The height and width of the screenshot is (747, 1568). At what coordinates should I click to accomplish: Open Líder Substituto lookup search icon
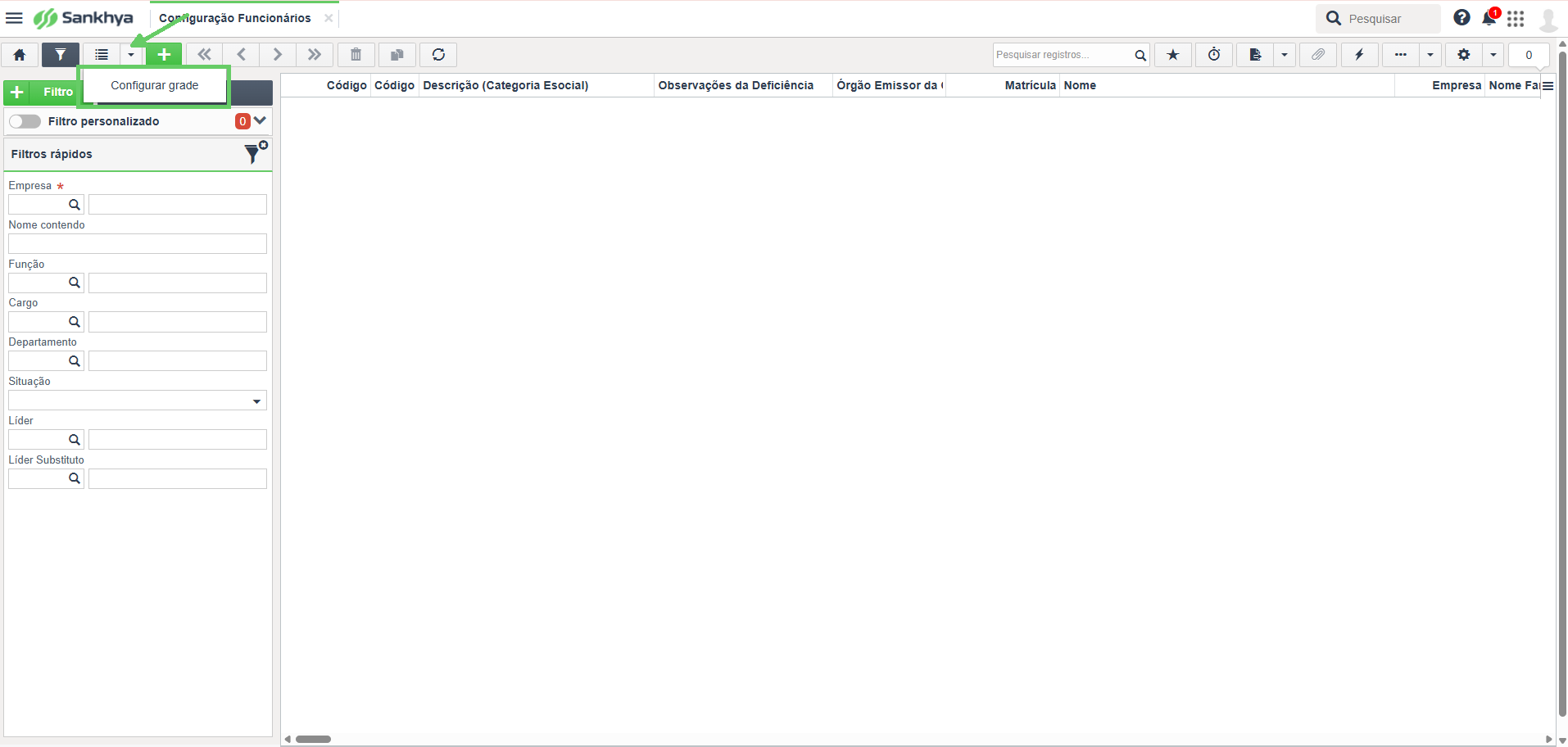75,478
